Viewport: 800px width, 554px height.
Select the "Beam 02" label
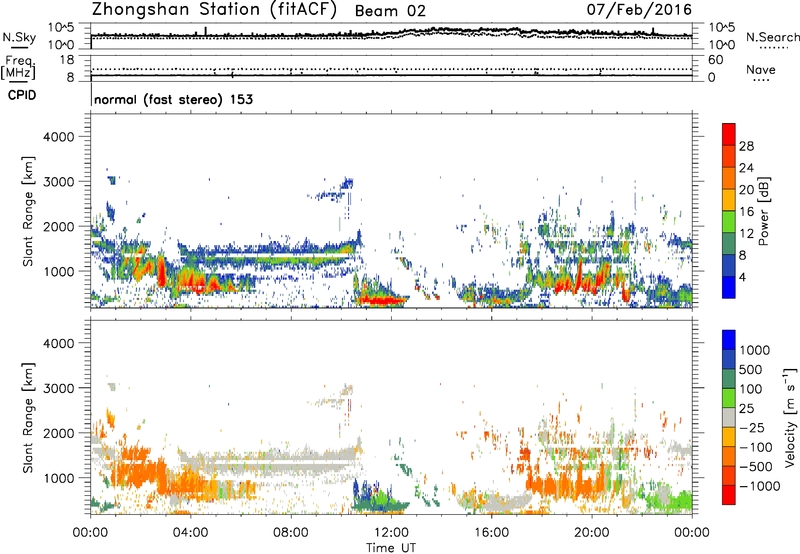390,11
